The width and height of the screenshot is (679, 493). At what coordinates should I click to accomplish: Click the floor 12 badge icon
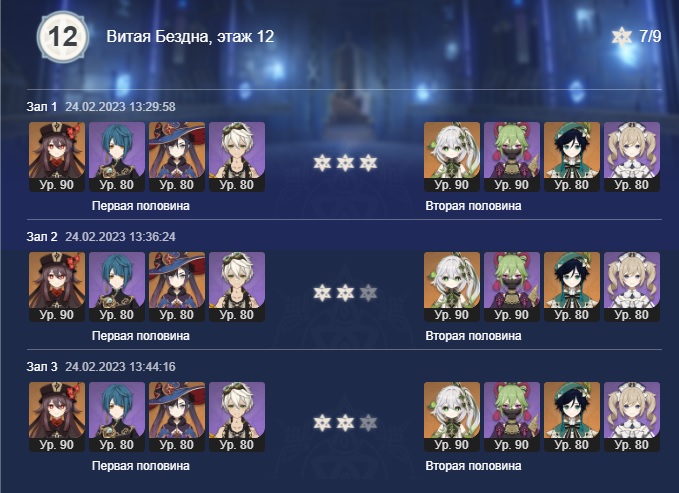tap(63, 36)
